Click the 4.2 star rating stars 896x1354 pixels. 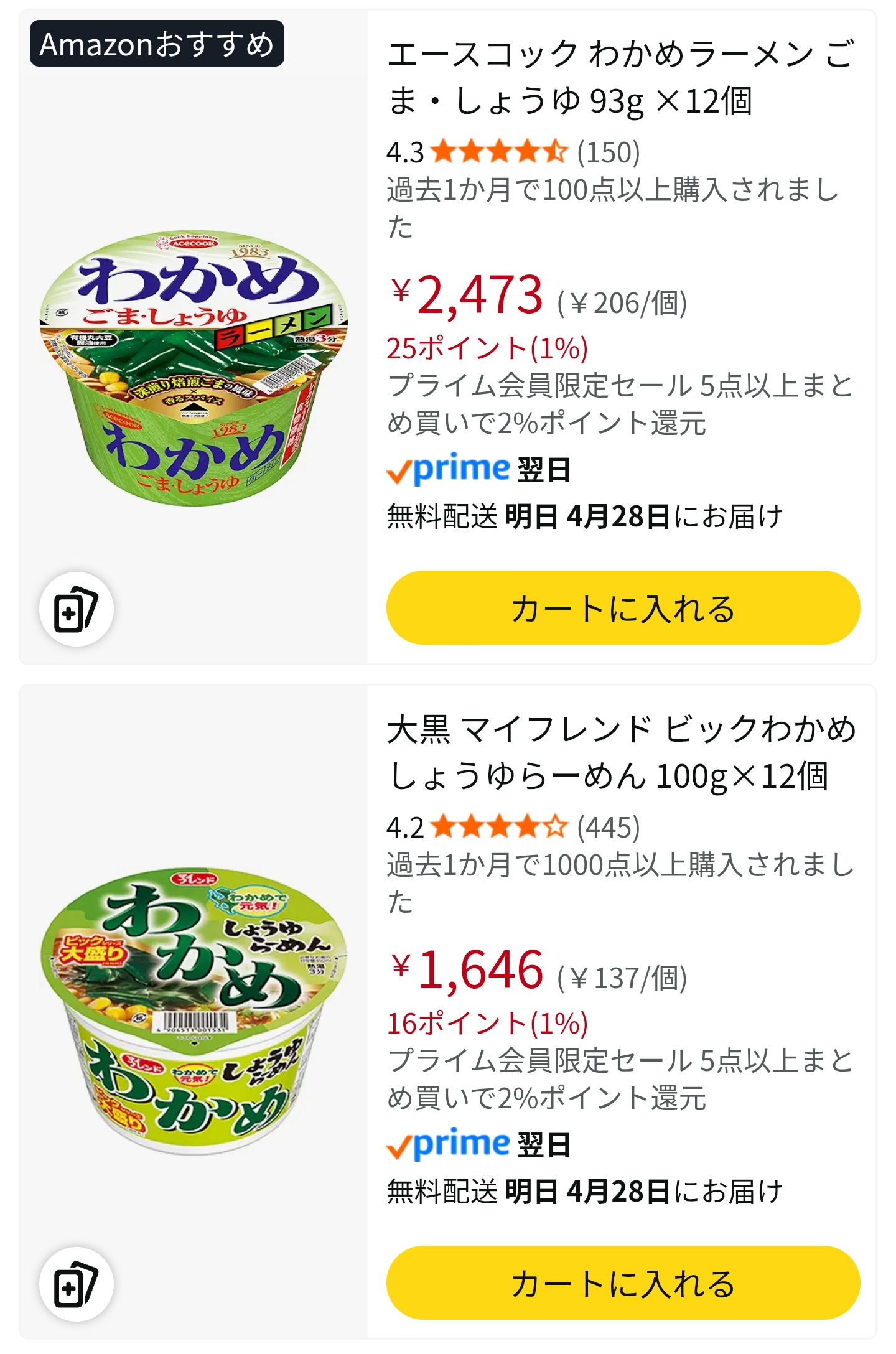499,828
